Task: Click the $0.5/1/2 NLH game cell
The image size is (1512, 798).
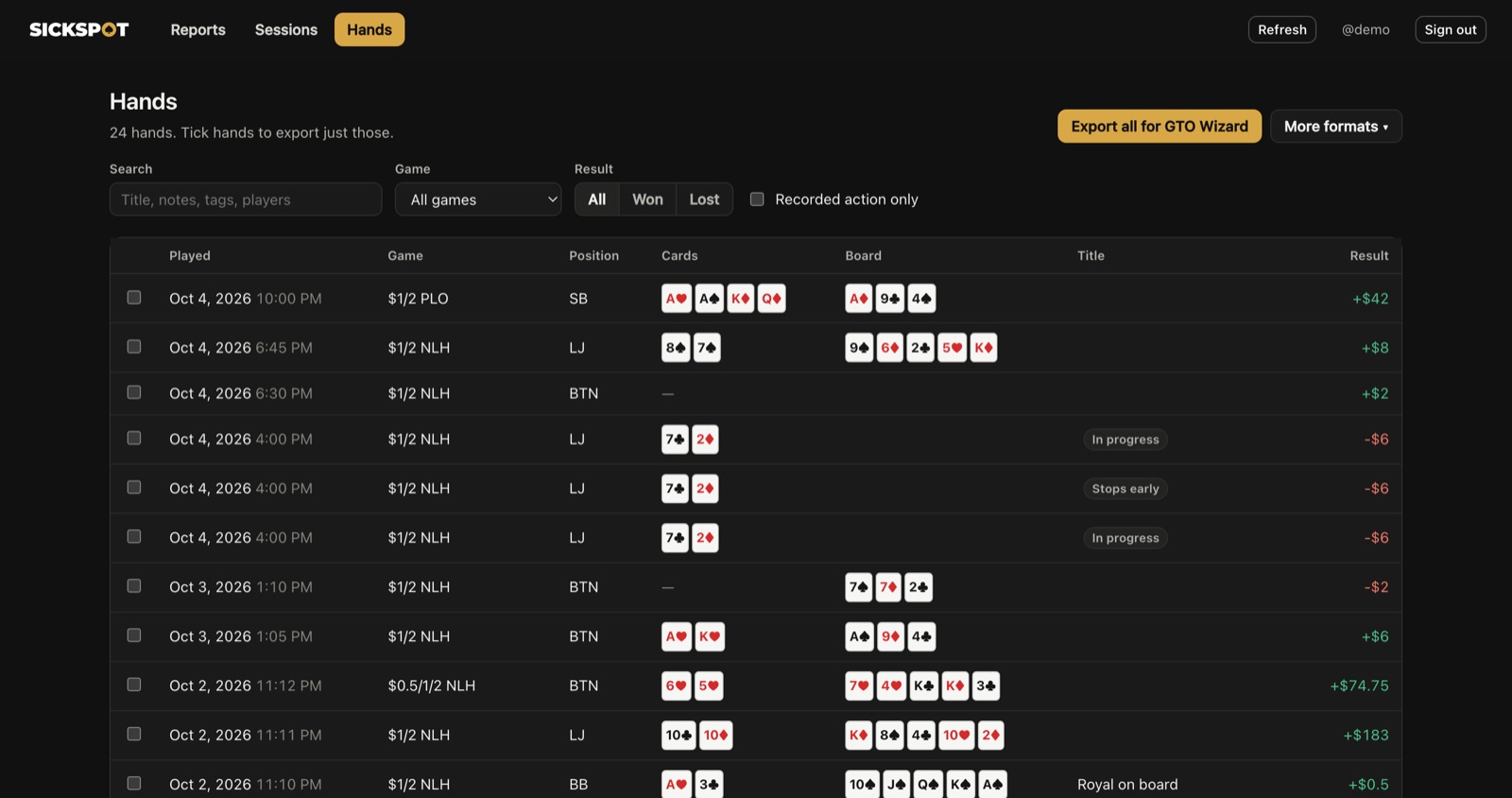Action: click(x=432, y=685)
